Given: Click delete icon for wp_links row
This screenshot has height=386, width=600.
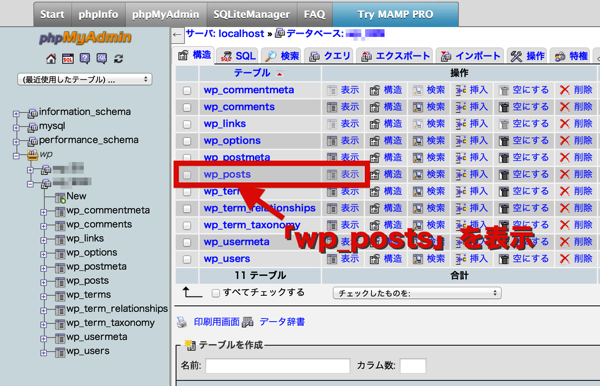Looking at the screenshot, I should [x=565, y=124].
